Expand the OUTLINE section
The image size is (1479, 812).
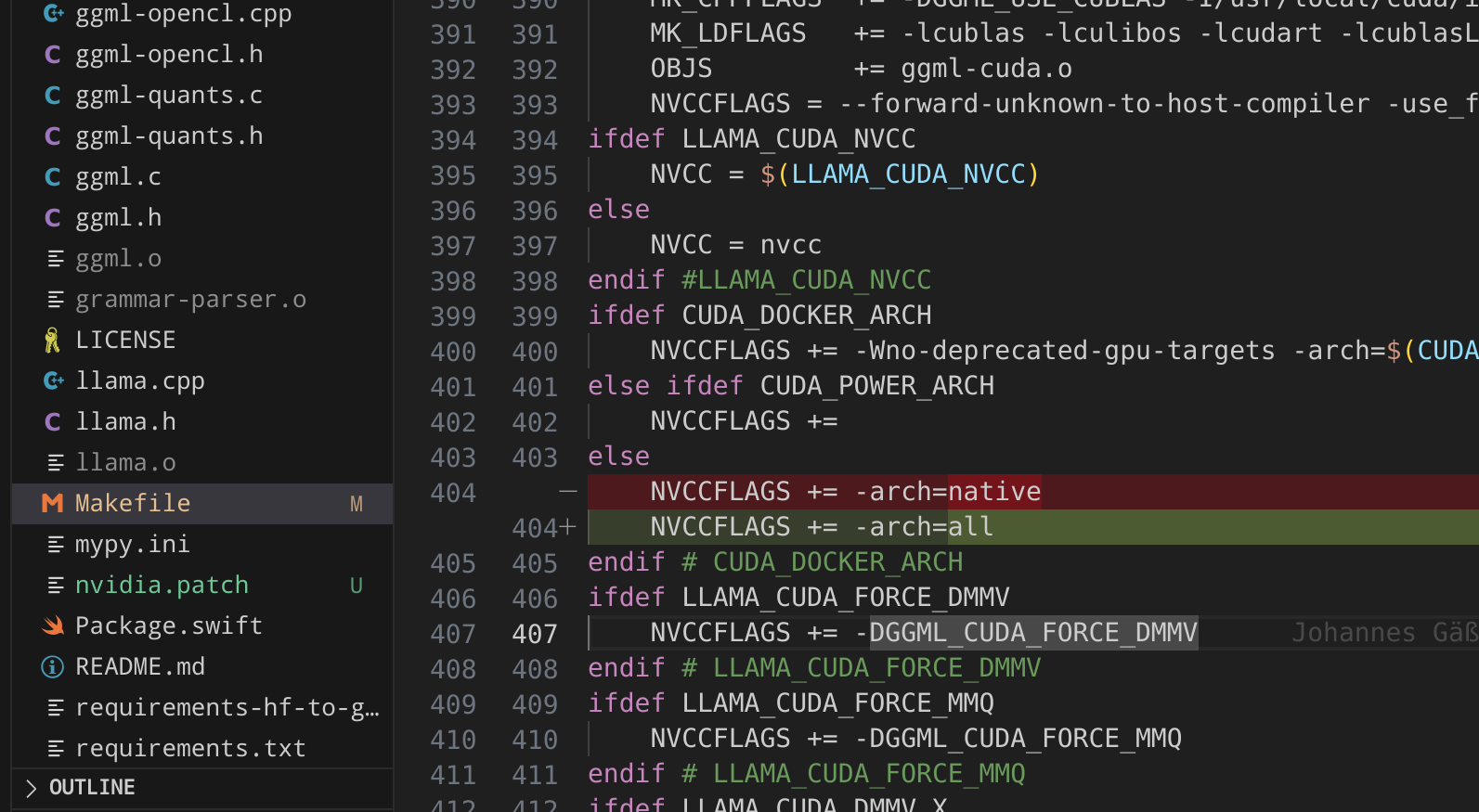click(202, 788)
